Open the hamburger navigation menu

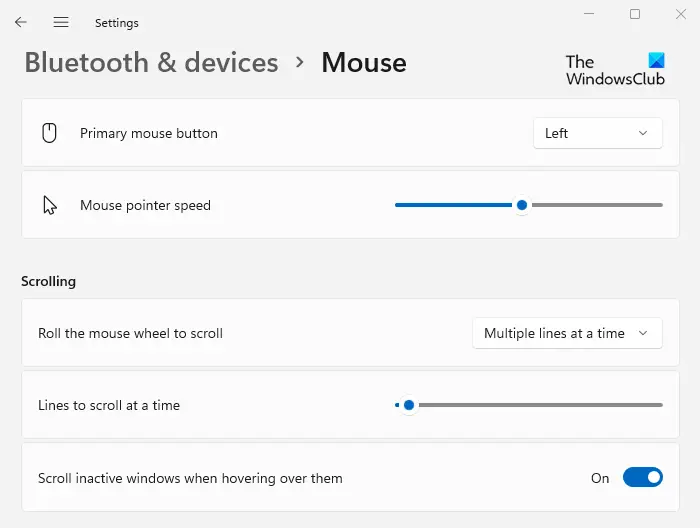(61, 22)
